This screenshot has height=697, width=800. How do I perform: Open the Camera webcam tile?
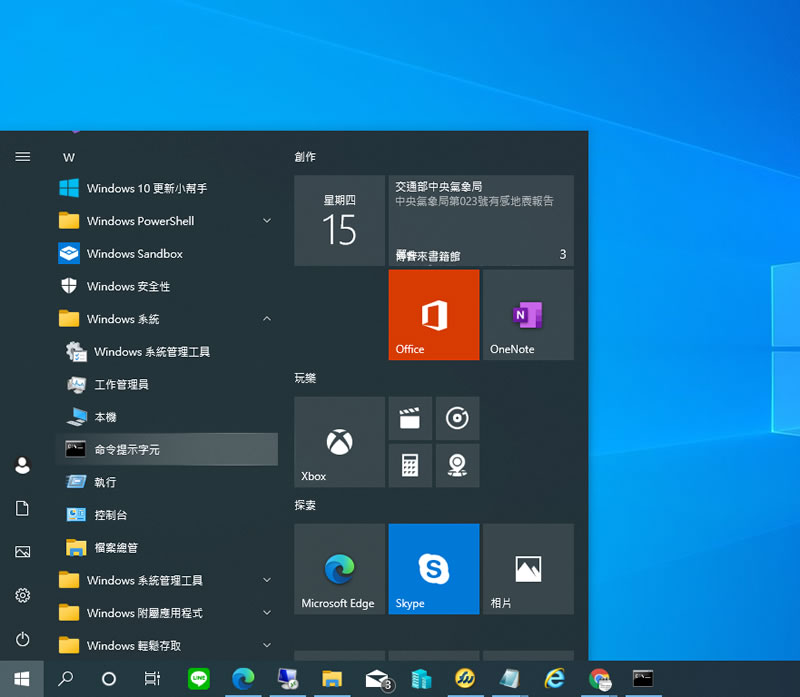(x=457, y=465)
